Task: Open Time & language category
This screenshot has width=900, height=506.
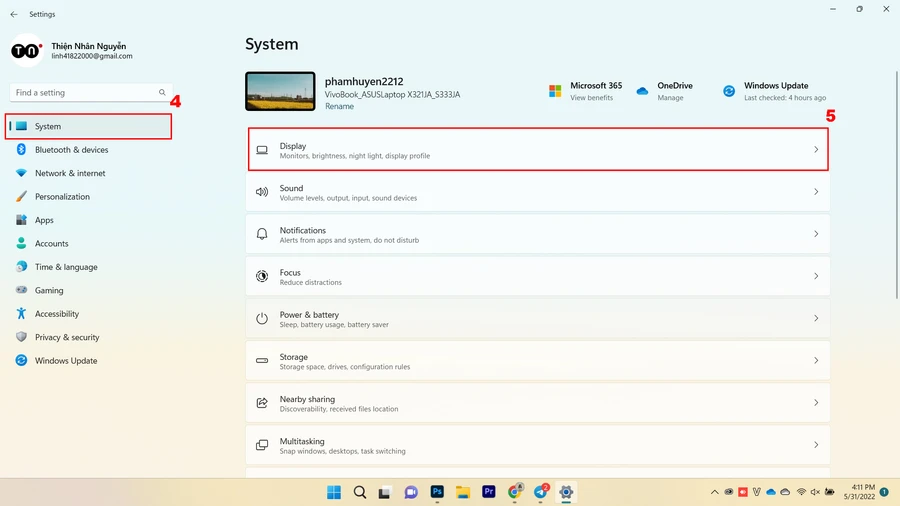Action: (88, 267)
